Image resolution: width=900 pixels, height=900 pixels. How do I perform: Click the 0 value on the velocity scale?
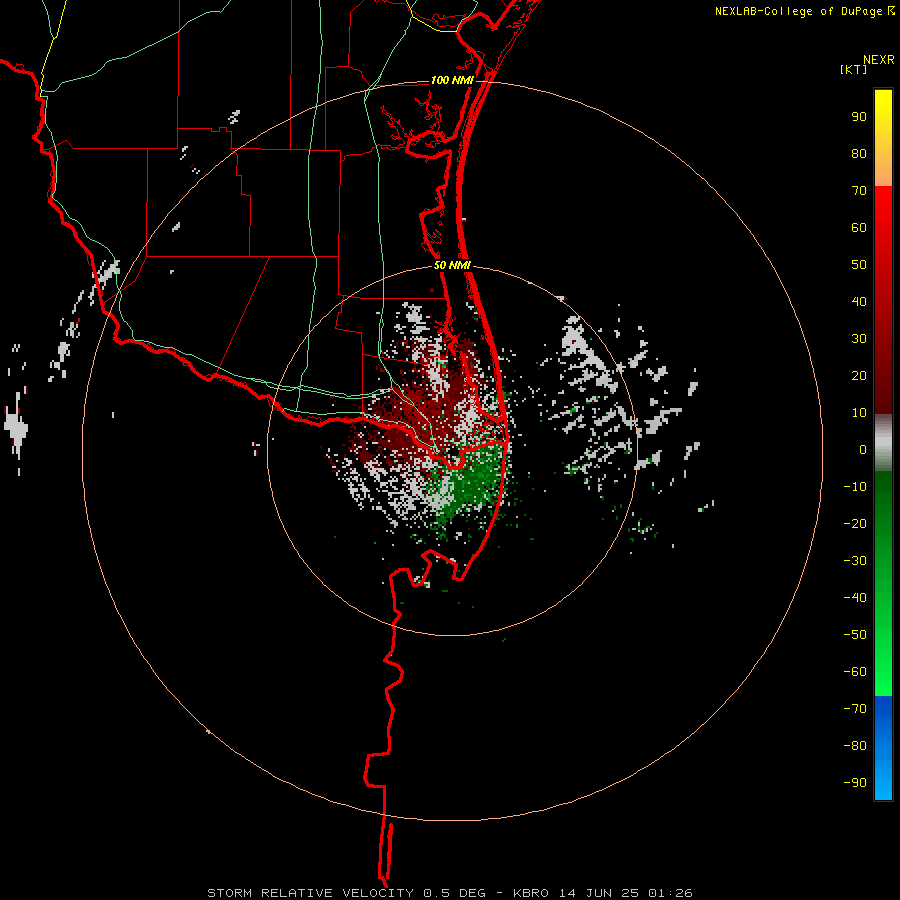click(x=863, y=450)
